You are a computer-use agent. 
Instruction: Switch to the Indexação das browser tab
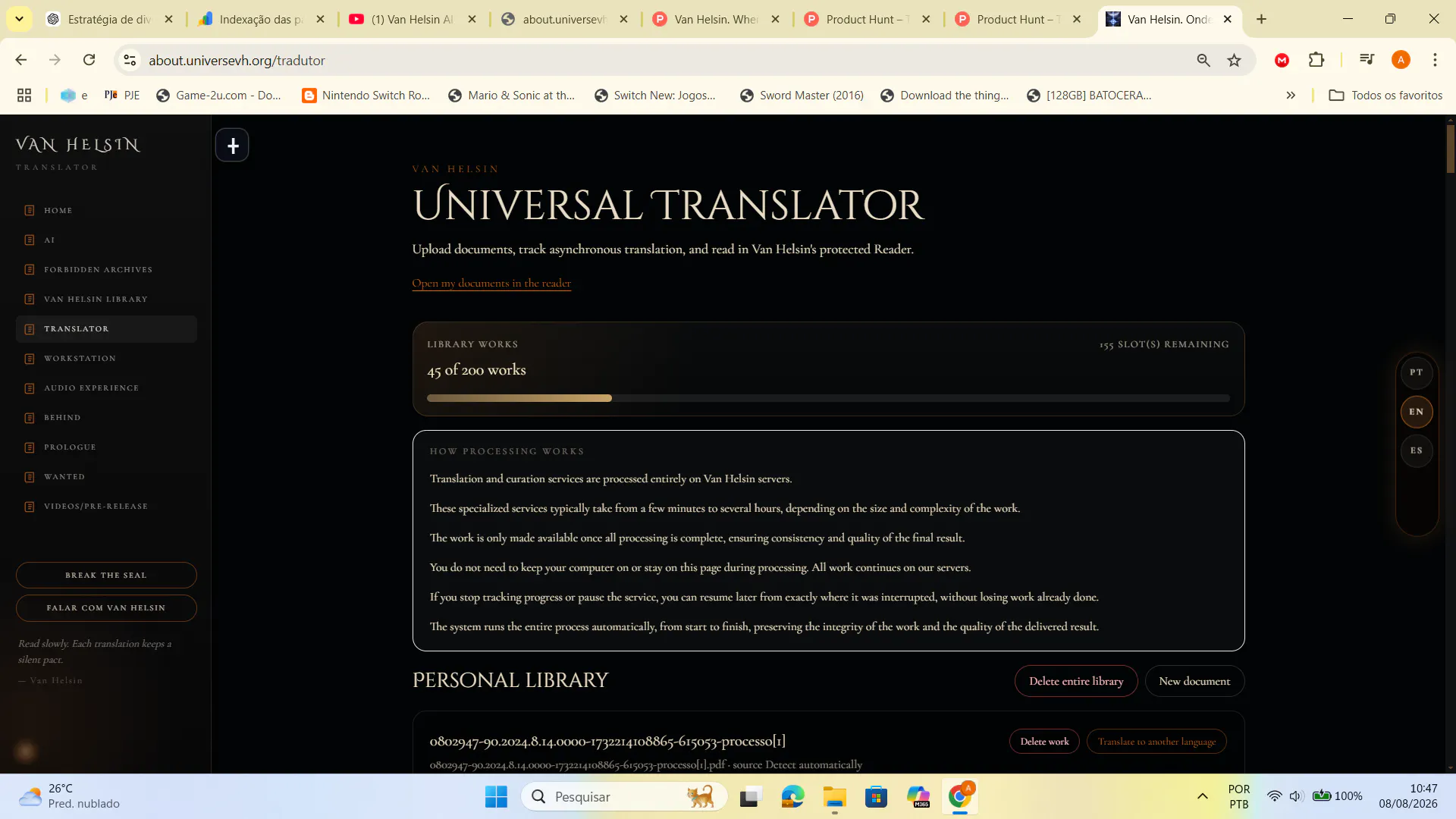[x=262, y=19]
